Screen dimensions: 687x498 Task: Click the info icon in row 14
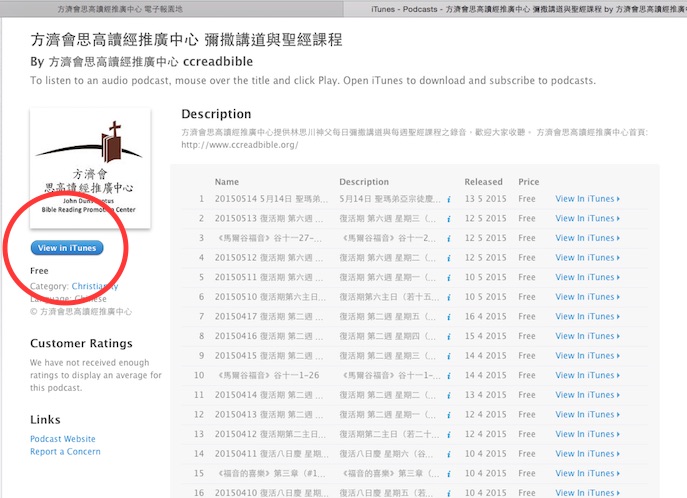[x=449, y=454]
